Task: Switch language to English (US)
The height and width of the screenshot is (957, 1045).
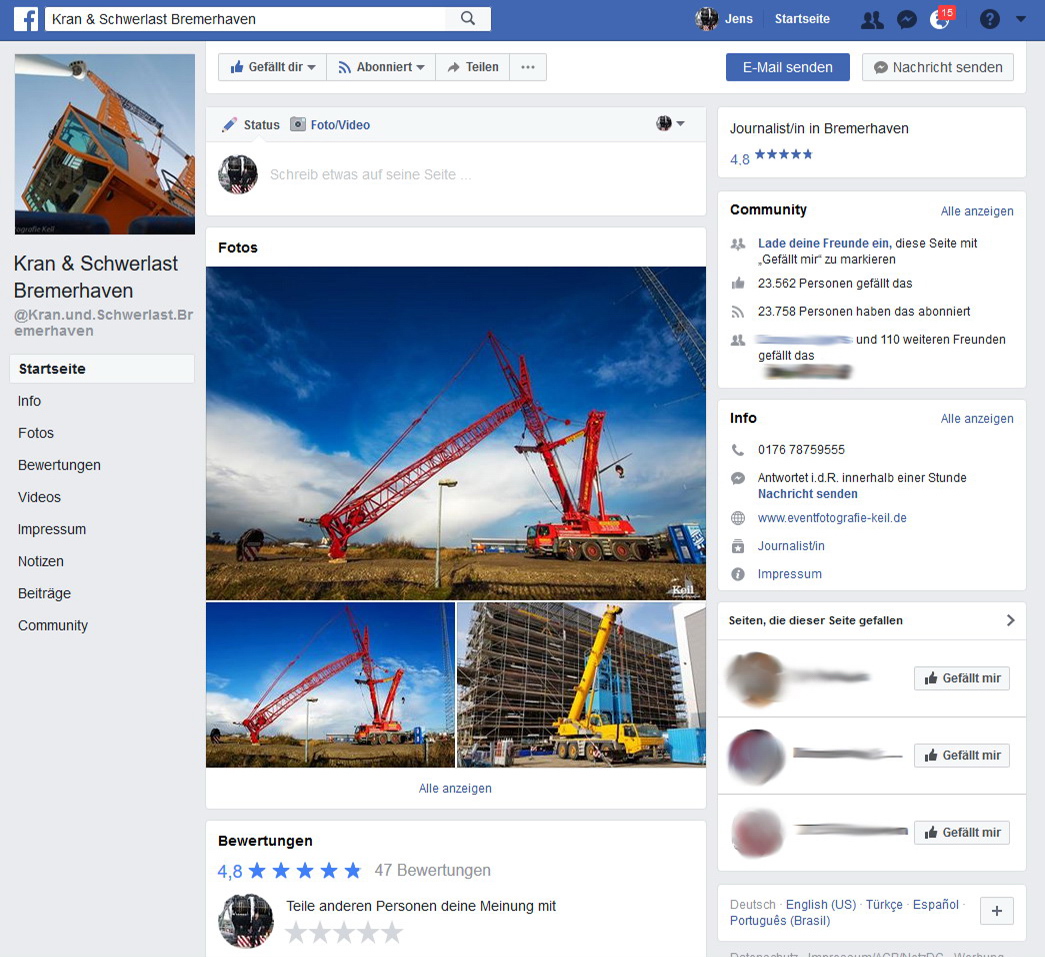Action: 821,904
